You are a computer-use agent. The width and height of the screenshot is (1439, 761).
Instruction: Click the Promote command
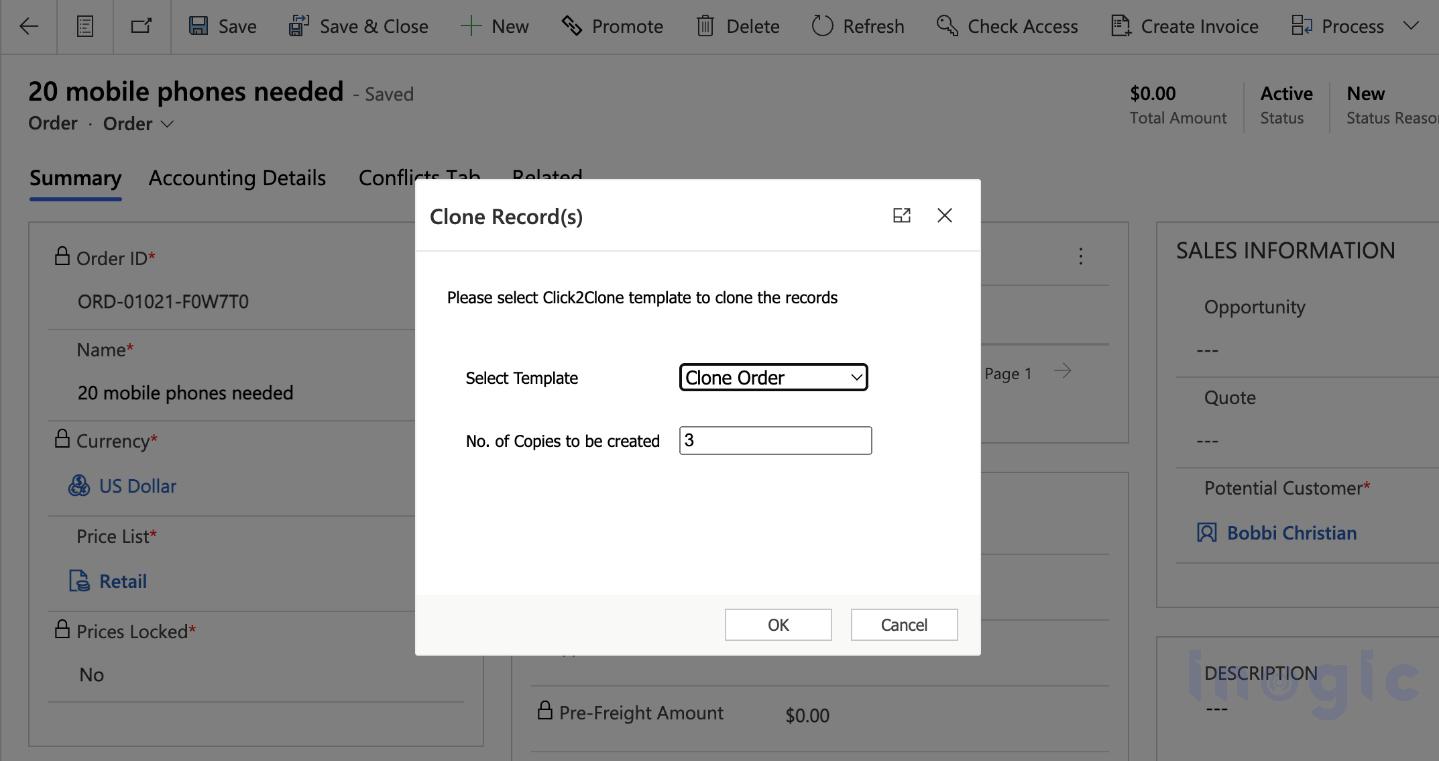[612, 26]
